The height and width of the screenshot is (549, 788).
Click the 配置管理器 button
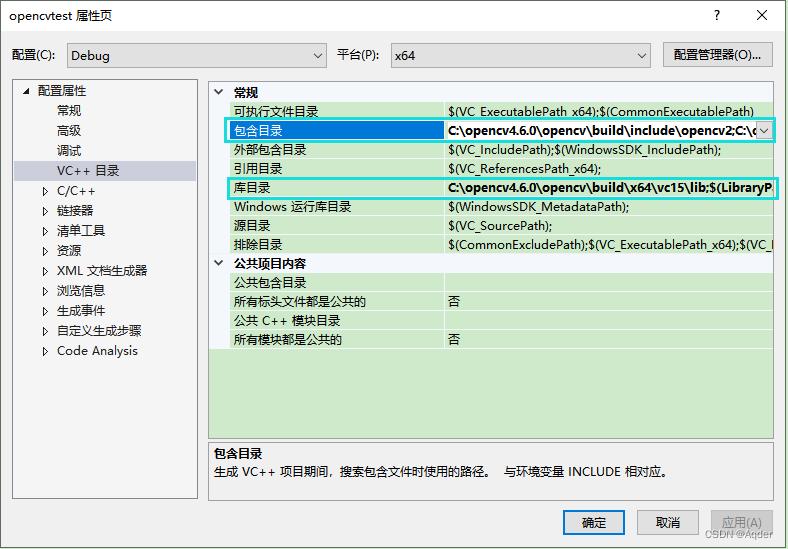pos(717,56)
